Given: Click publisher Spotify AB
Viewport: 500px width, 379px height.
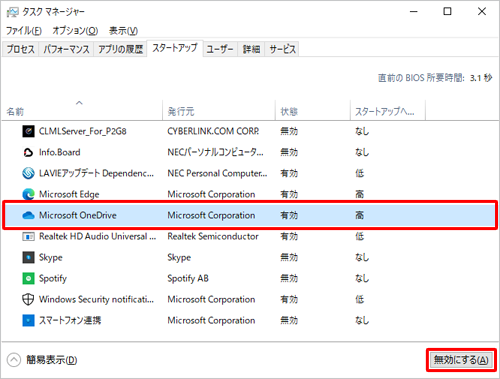Looking at the screenshot, I should coord(188,278).
